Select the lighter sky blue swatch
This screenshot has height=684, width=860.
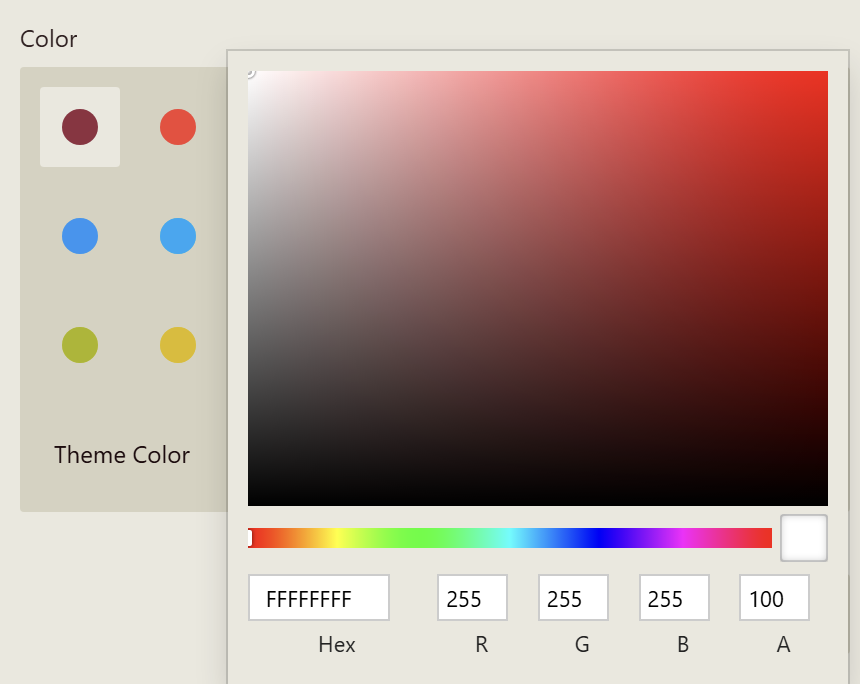click(x=178, y=236)
